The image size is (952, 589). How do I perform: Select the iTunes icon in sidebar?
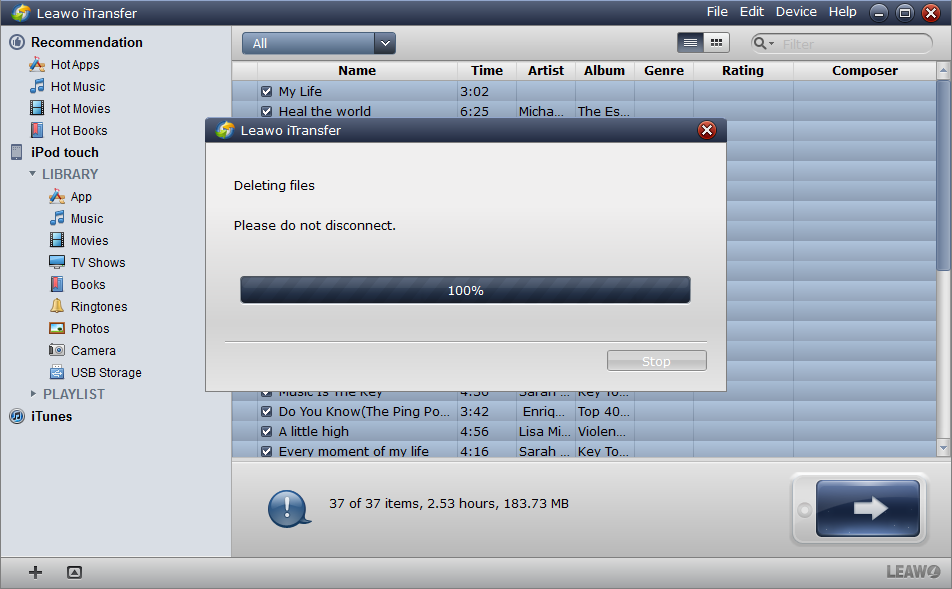click(x=16, y=417)
